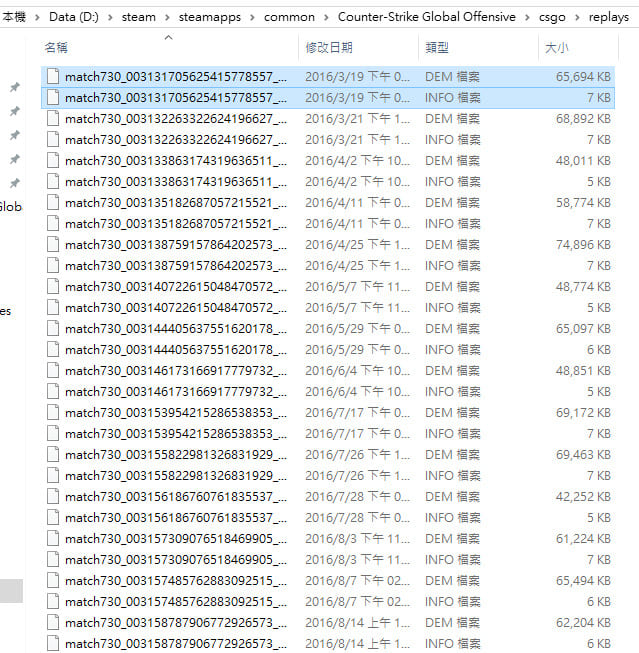
Task: Open the chevron following steamapps breadcrumb
Action: coord(252,17)
